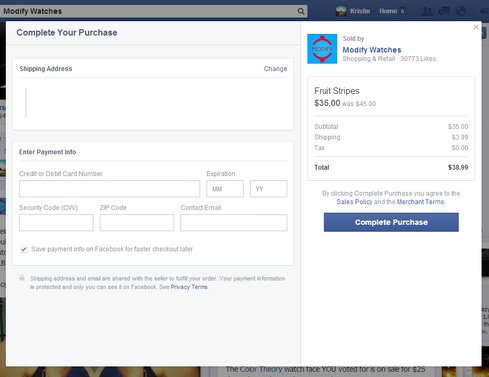Click the Modify Watches logo thumbnail
This screenshot has width=489, height=377.
click(x=322, y=49)
